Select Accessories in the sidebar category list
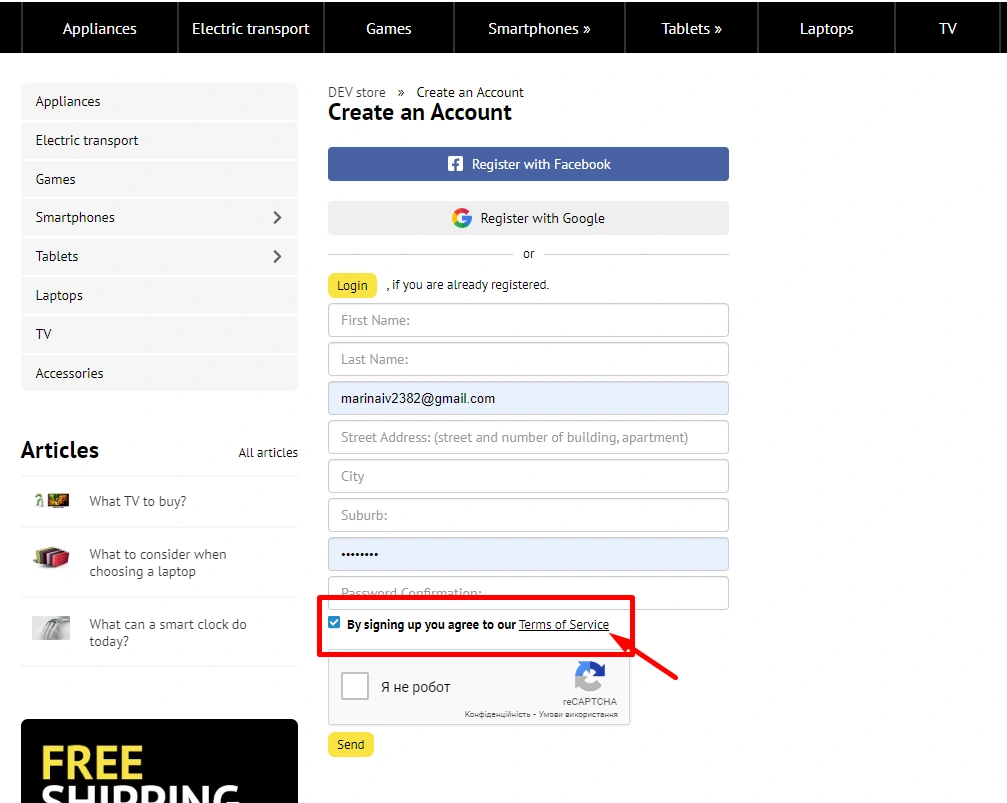The width and height of the screenshot is (1007, 803). tap(70, 373)
